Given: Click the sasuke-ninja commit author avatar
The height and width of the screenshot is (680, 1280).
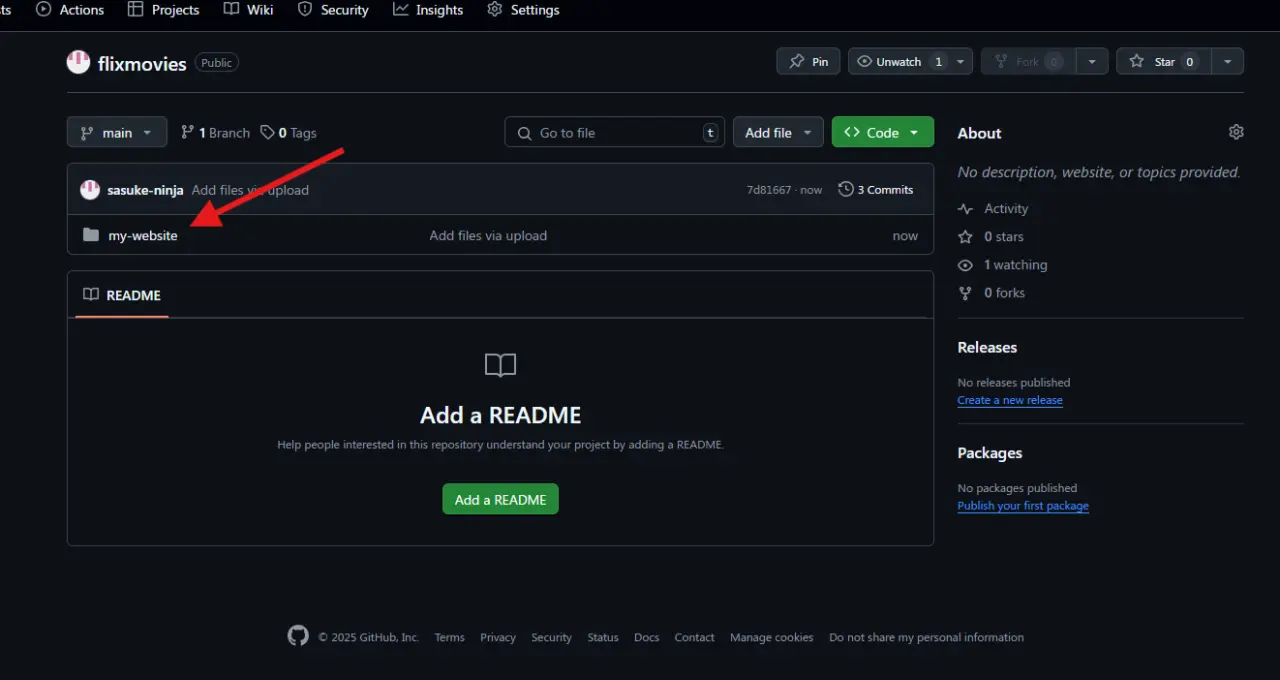Looking at the screenshot, I should tap(90, 189).
